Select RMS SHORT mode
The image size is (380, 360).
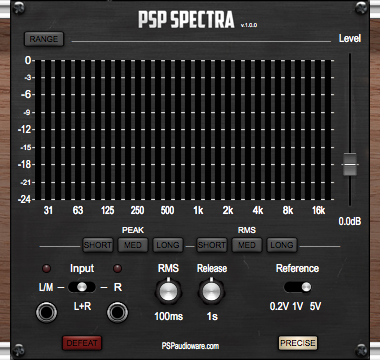point(212,245)
